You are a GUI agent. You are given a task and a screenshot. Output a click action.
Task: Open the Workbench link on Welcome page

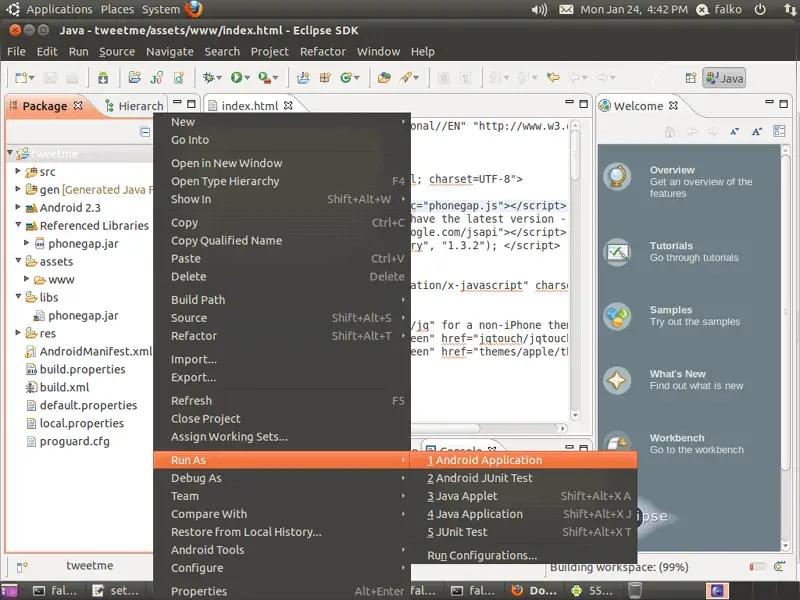click(677, 438)
